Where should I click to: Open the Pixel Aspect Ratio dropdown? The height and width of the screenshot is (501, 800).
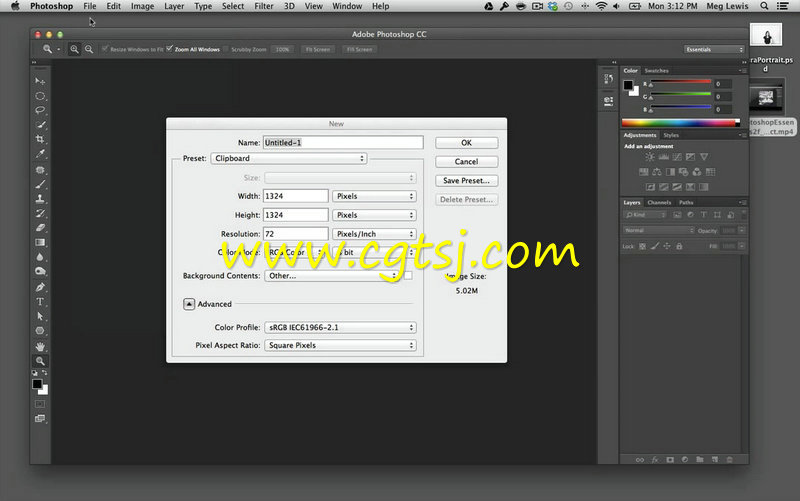point(340,345)
